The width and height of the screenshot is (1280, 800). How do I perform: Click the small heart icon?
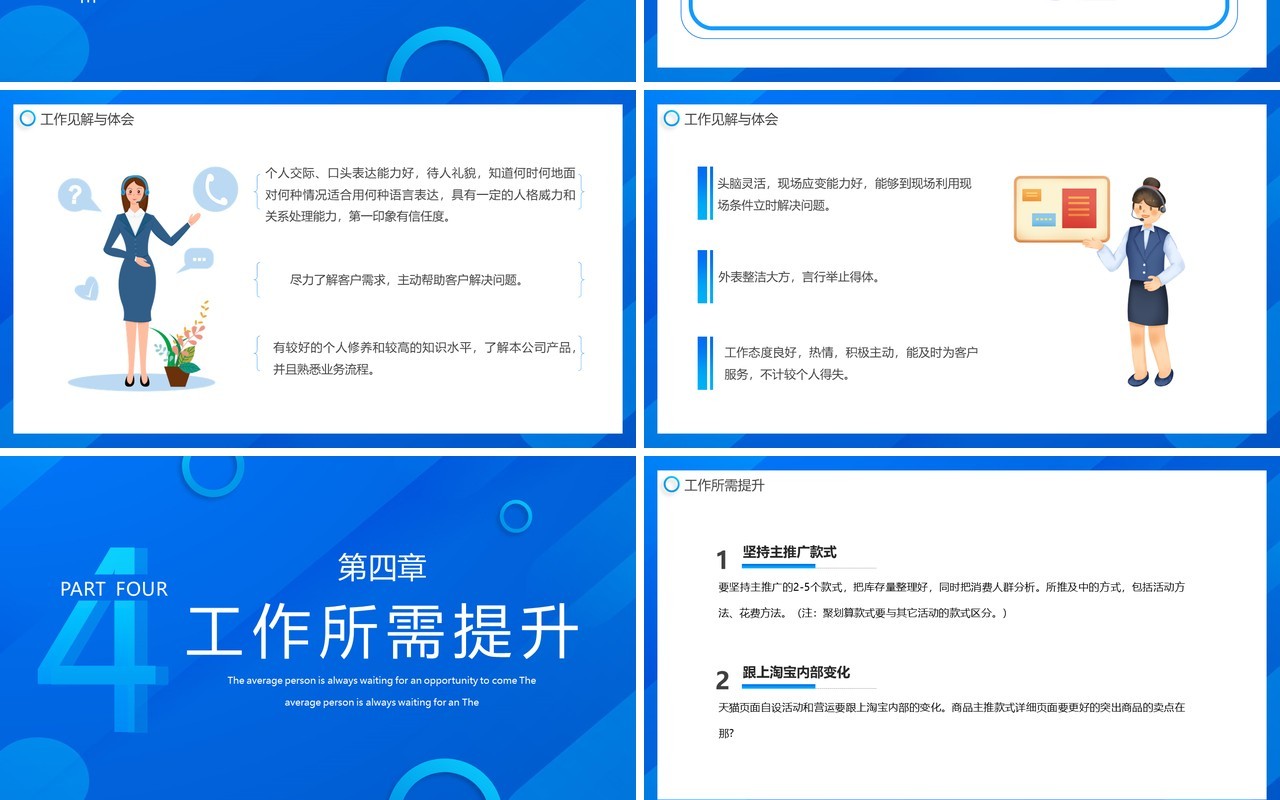(87, 289)
